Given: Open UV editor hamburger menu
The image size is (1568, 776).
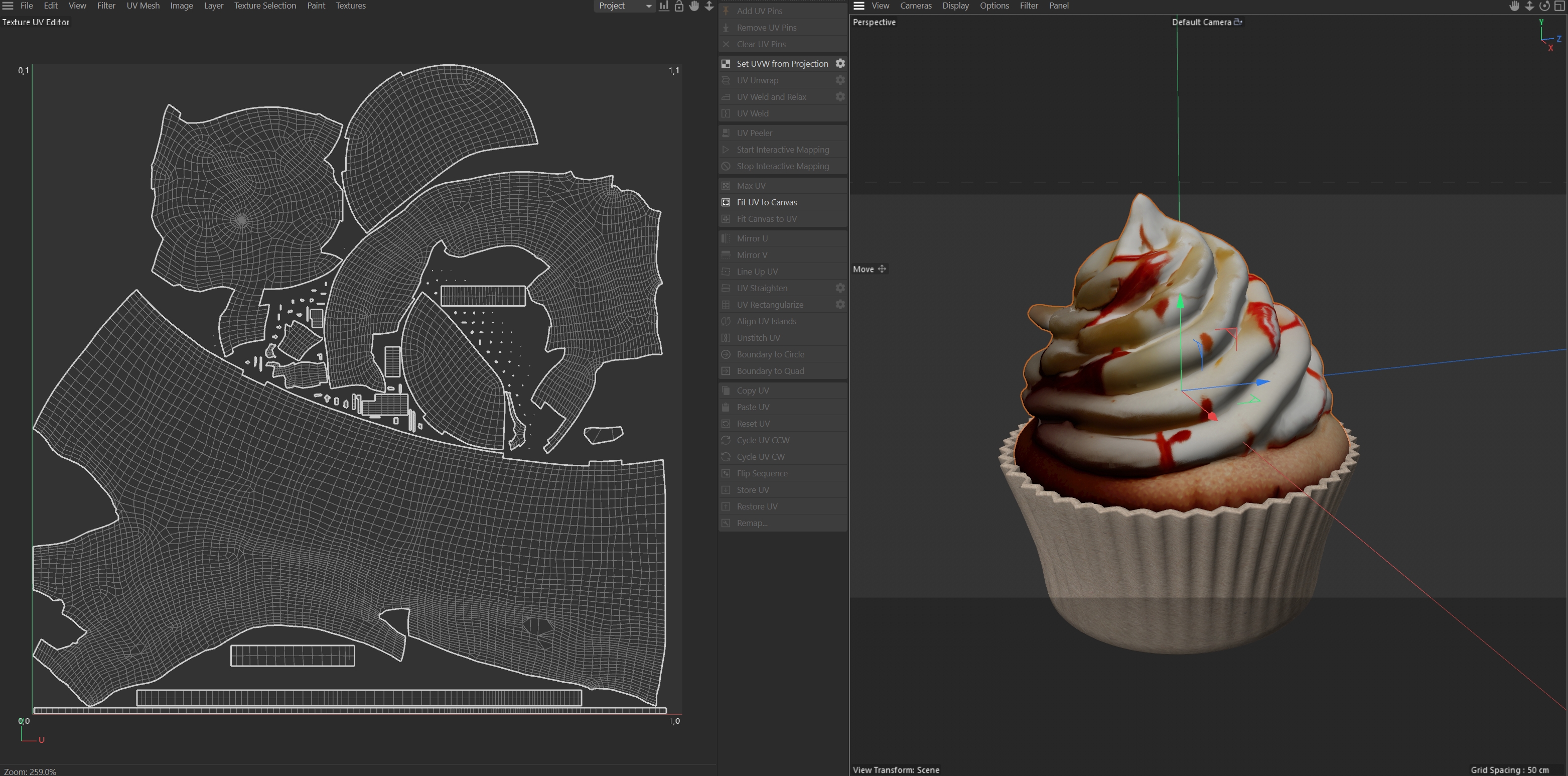Looking at the screenshot, I should 8,6.
